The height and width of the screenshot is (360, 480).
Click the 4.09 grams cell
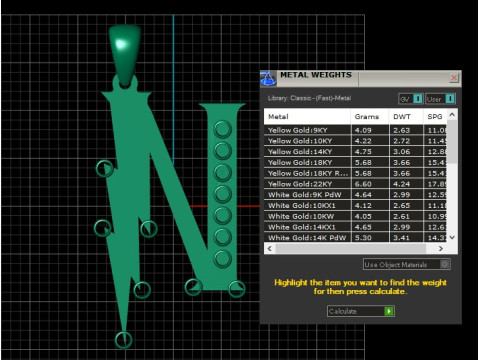370,130
